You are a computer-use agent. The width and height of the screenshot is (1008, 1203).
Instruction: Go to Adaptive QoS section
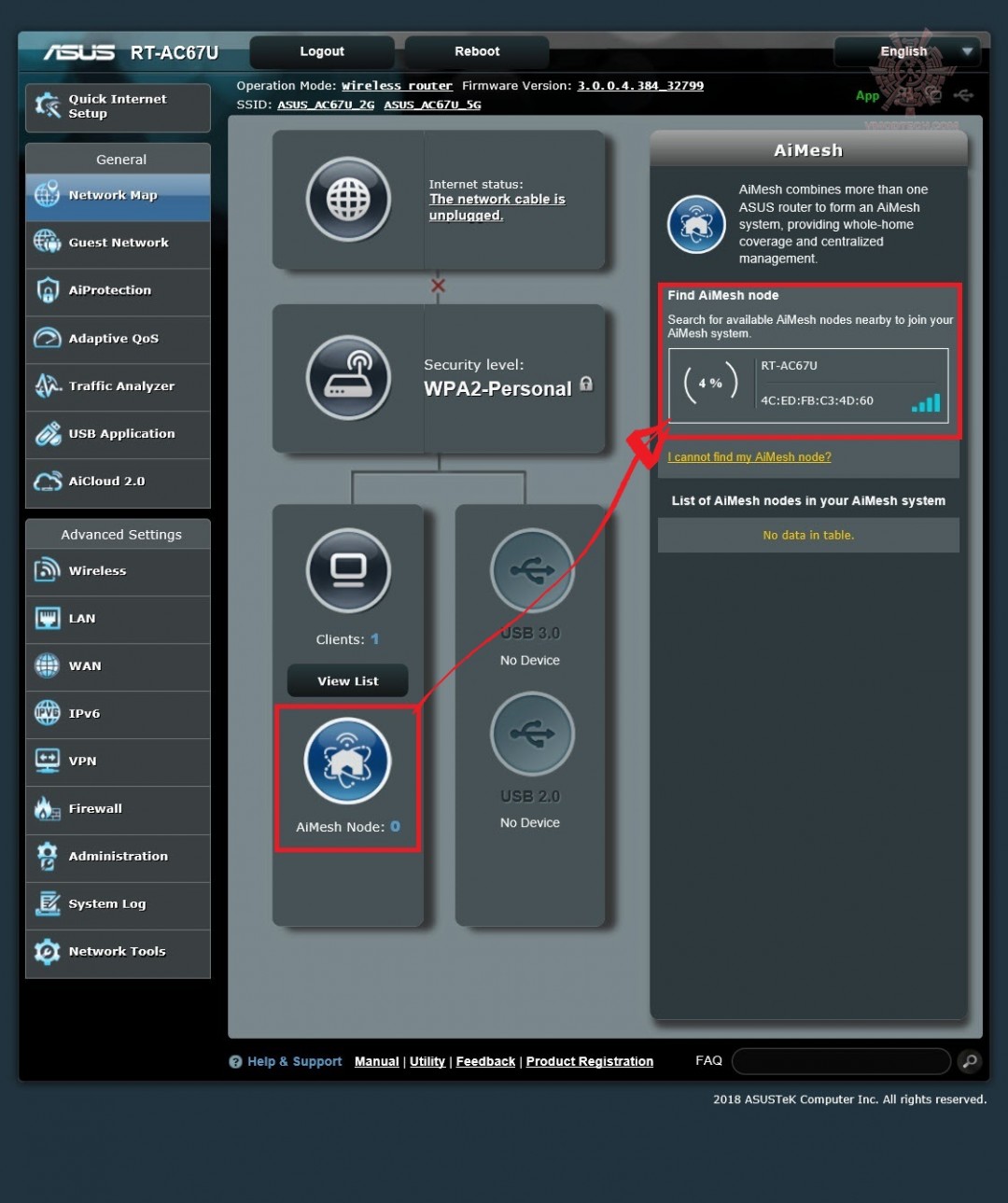click(118, 339)
